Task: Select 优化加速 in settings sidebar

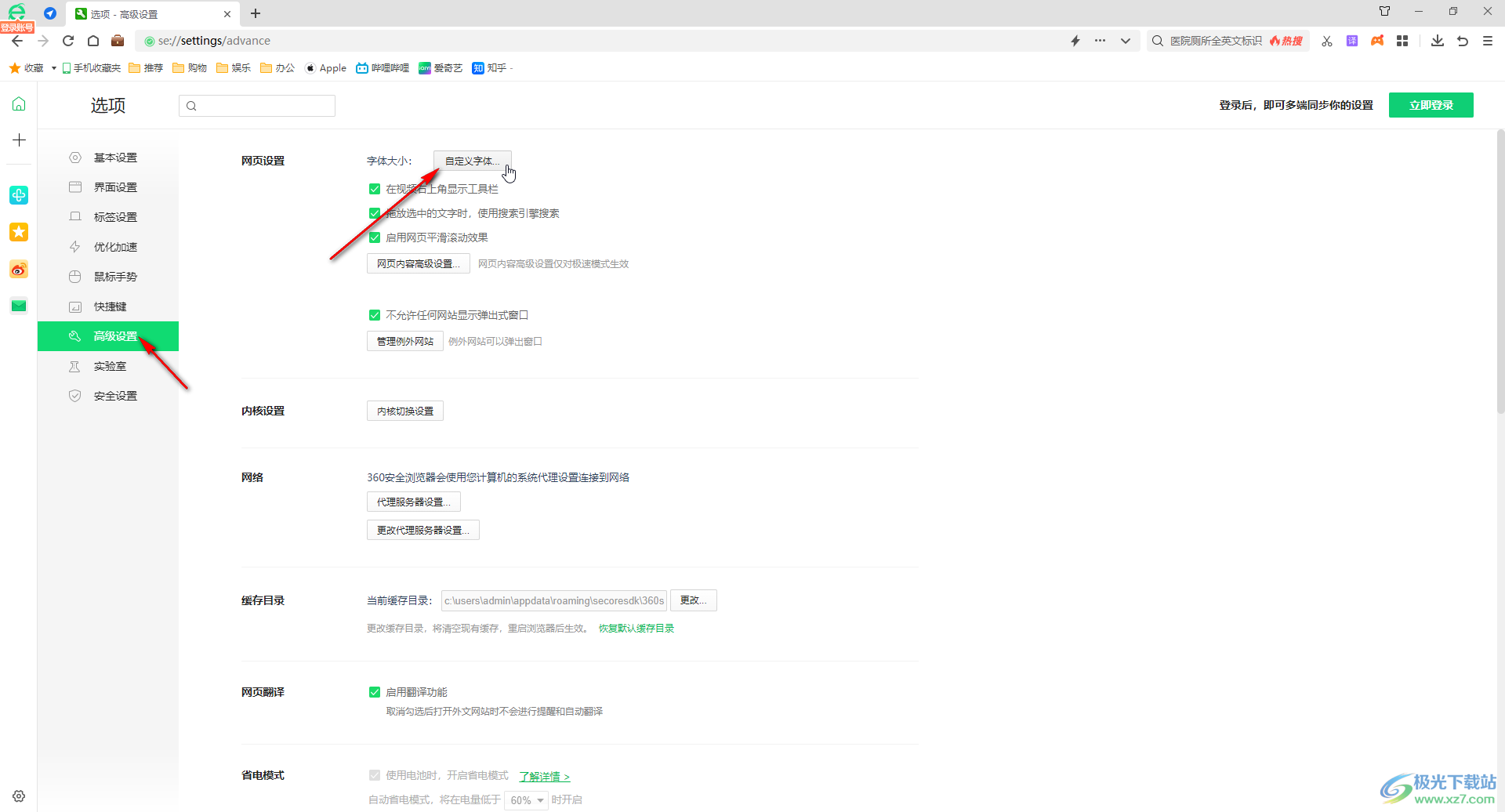Action: [108, 247]
